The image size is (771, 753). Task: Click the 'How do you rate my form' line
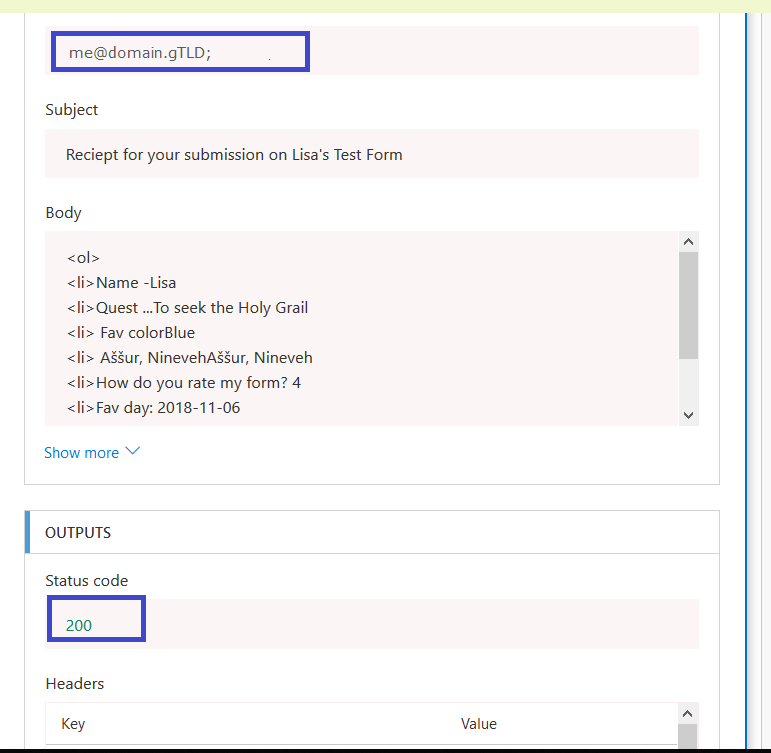(184, 382)
